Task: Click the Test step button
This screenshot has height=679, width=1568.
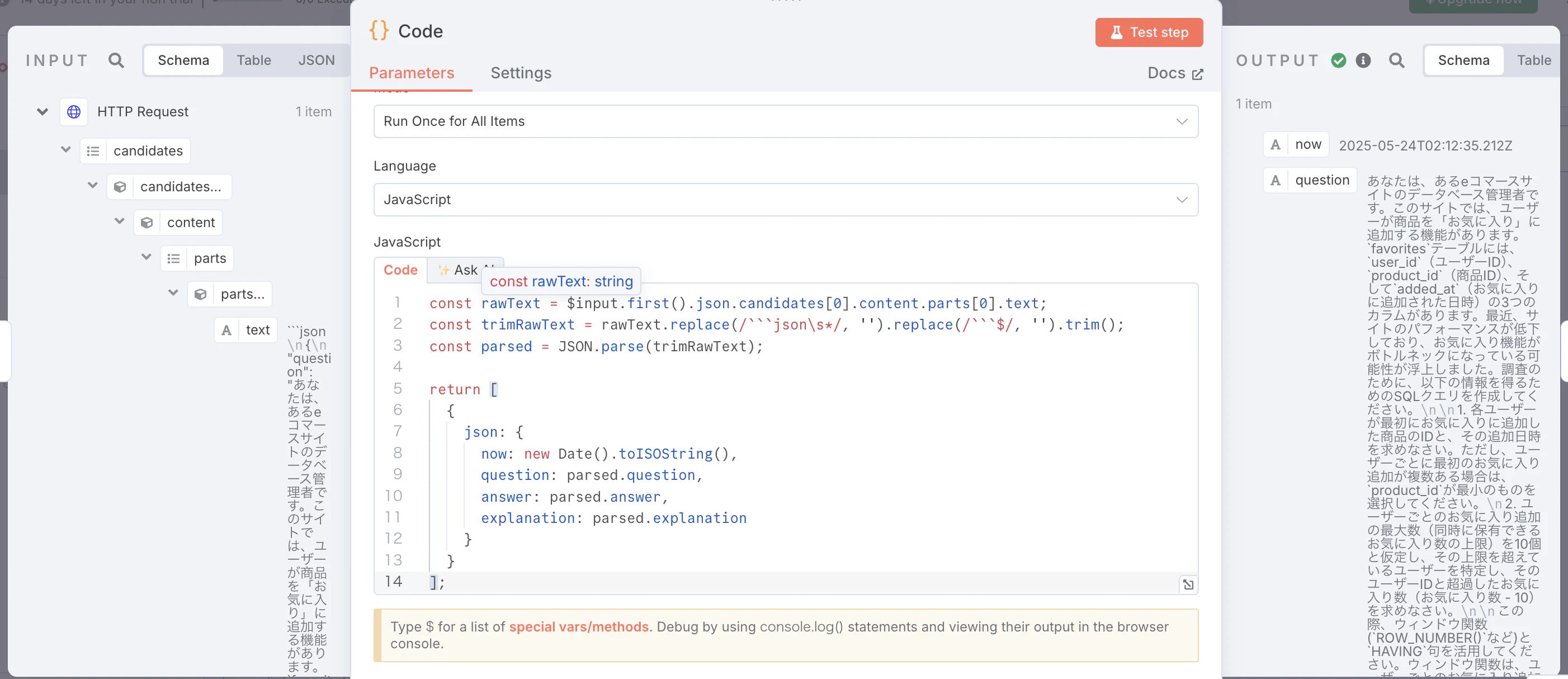Action: [x=1149, y=32]
